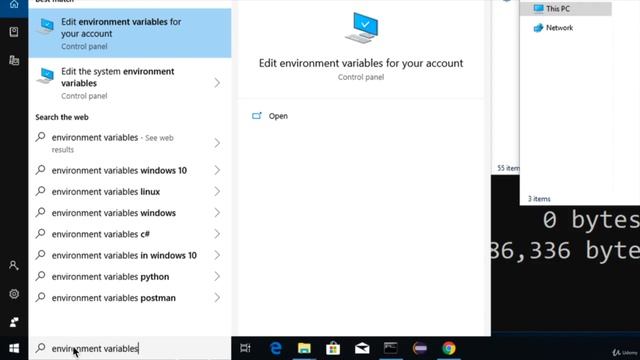
Task: Click the Open icon in the preview pane
Action: [x=256, y=116]
